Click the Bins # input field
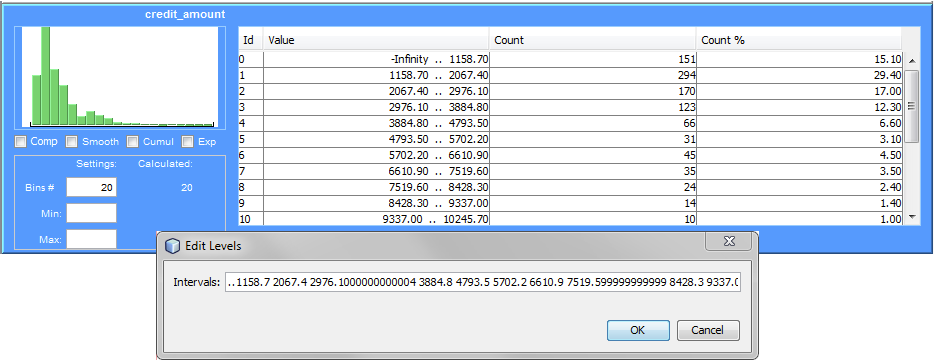This screenshot has height=362, width=937. (x=91, y=187)
